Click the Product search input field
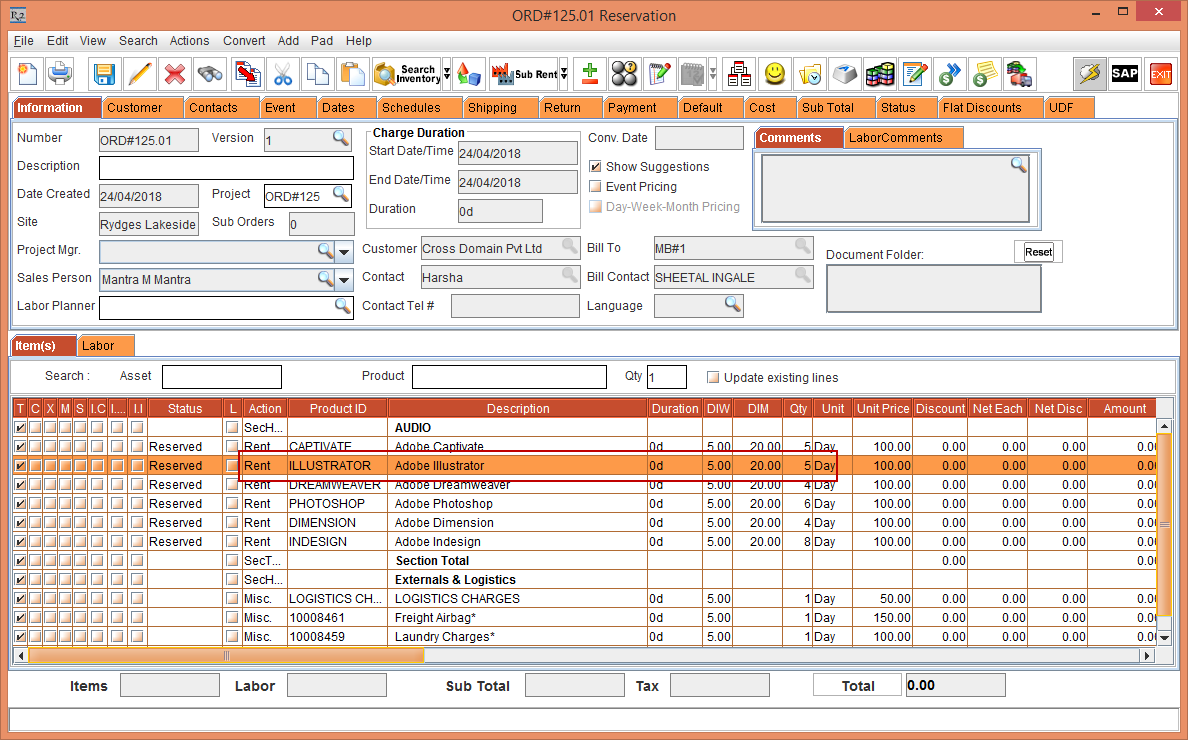 point(509,377)
